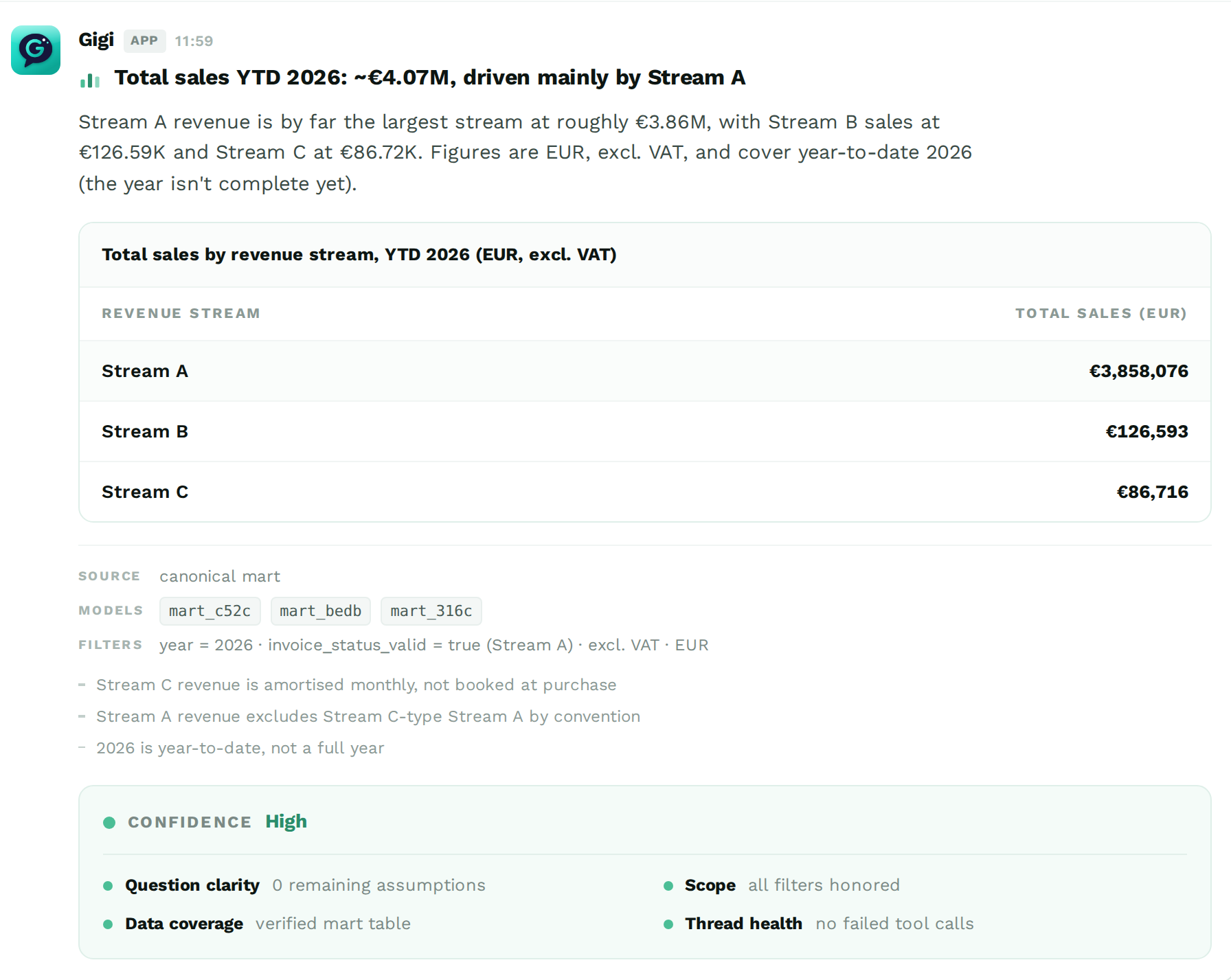Select the Stream B row label
This screenshot has height=980, width=1231.
[145, 432]
